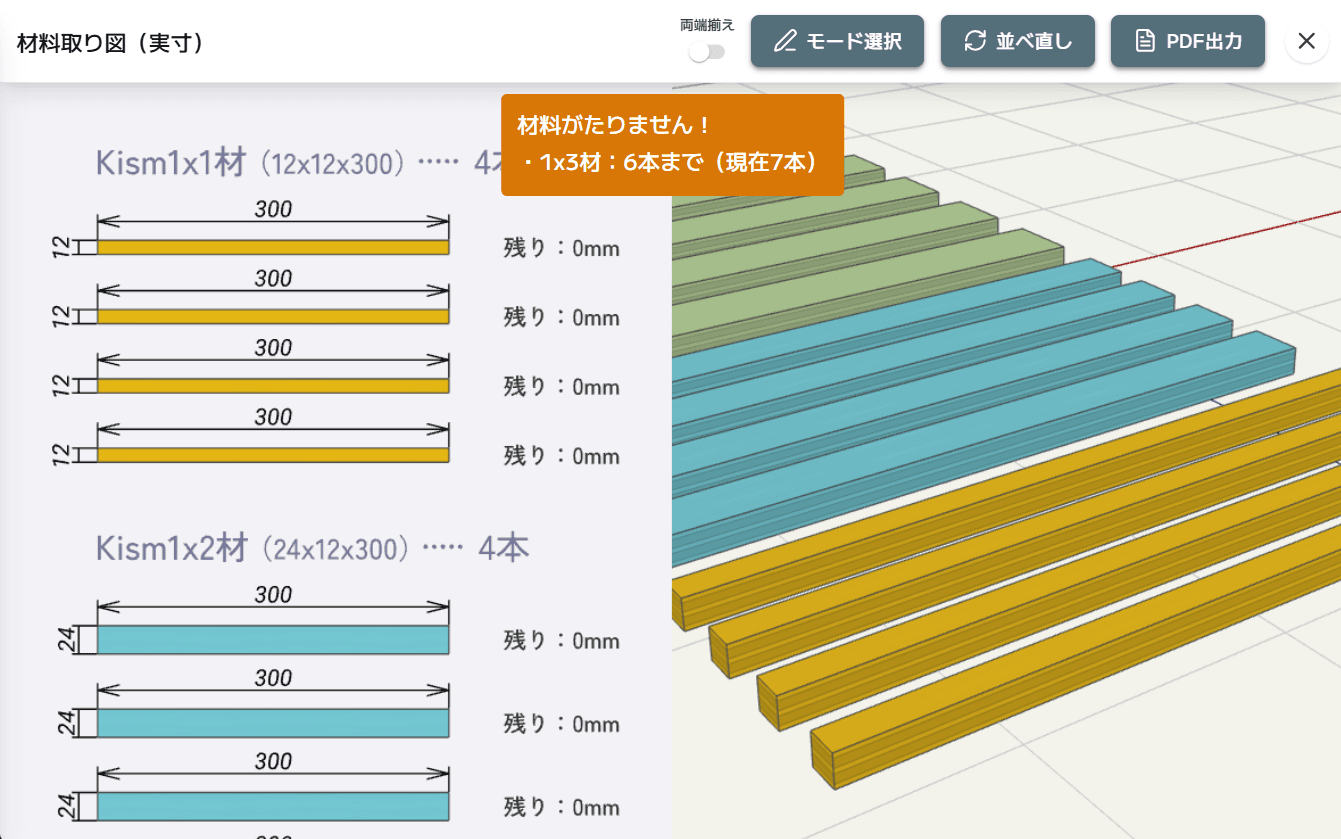Click the refresh arrows icon on 並べ直し
The width and height of the screenshot is (1341, 839).
pyautogui.click(x=974, y=41)
